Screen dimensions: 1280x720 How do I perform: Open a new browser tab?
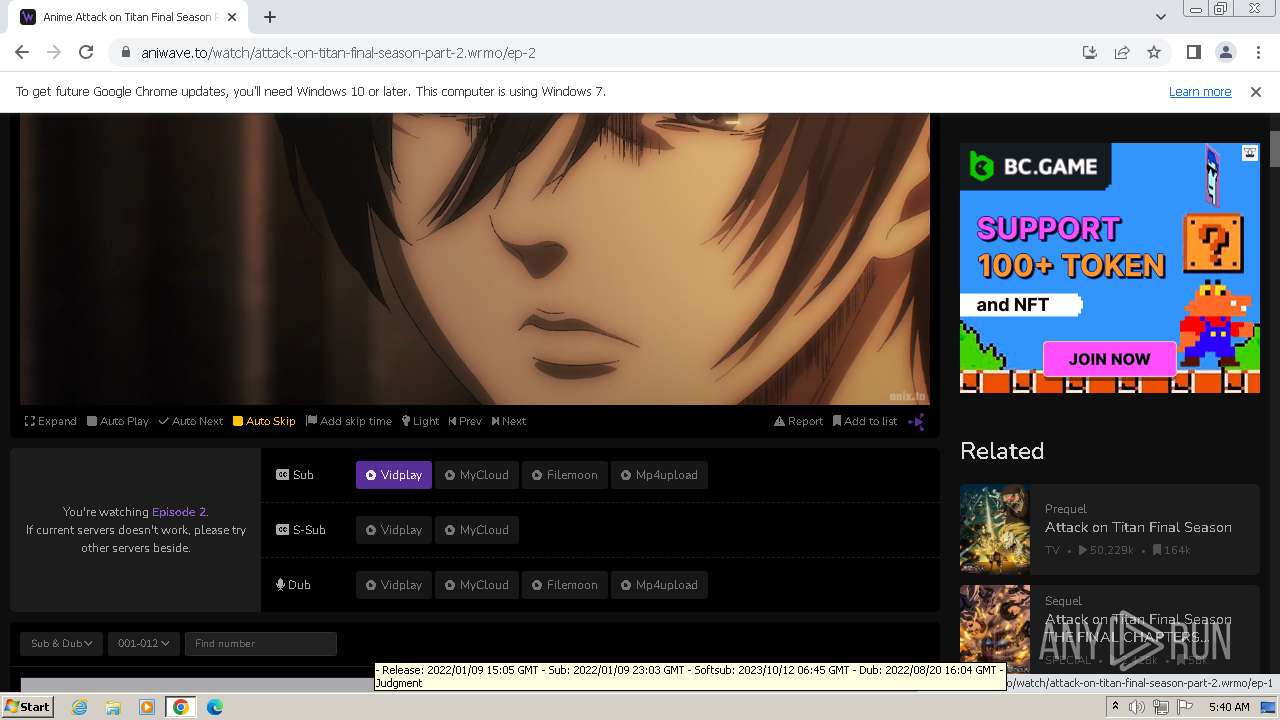coord(270,17)
